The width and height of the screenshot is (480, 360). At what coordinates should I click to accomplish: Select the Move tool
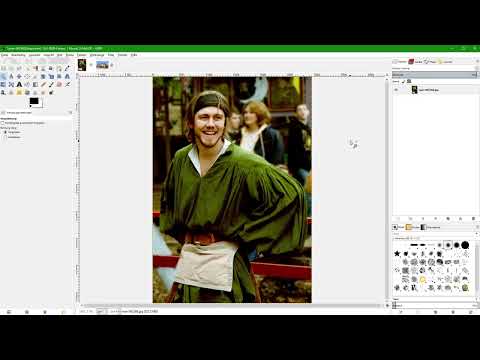[x=19, y=76]
